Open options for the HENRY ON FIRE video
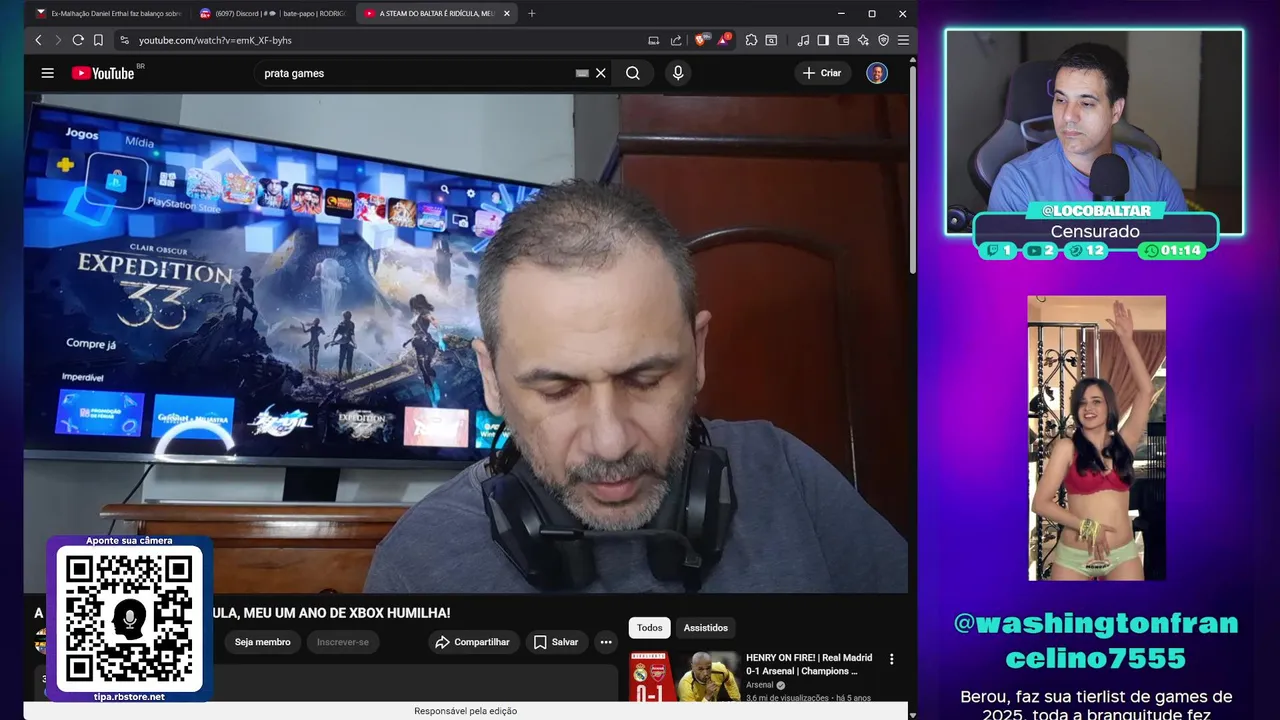 892,659
